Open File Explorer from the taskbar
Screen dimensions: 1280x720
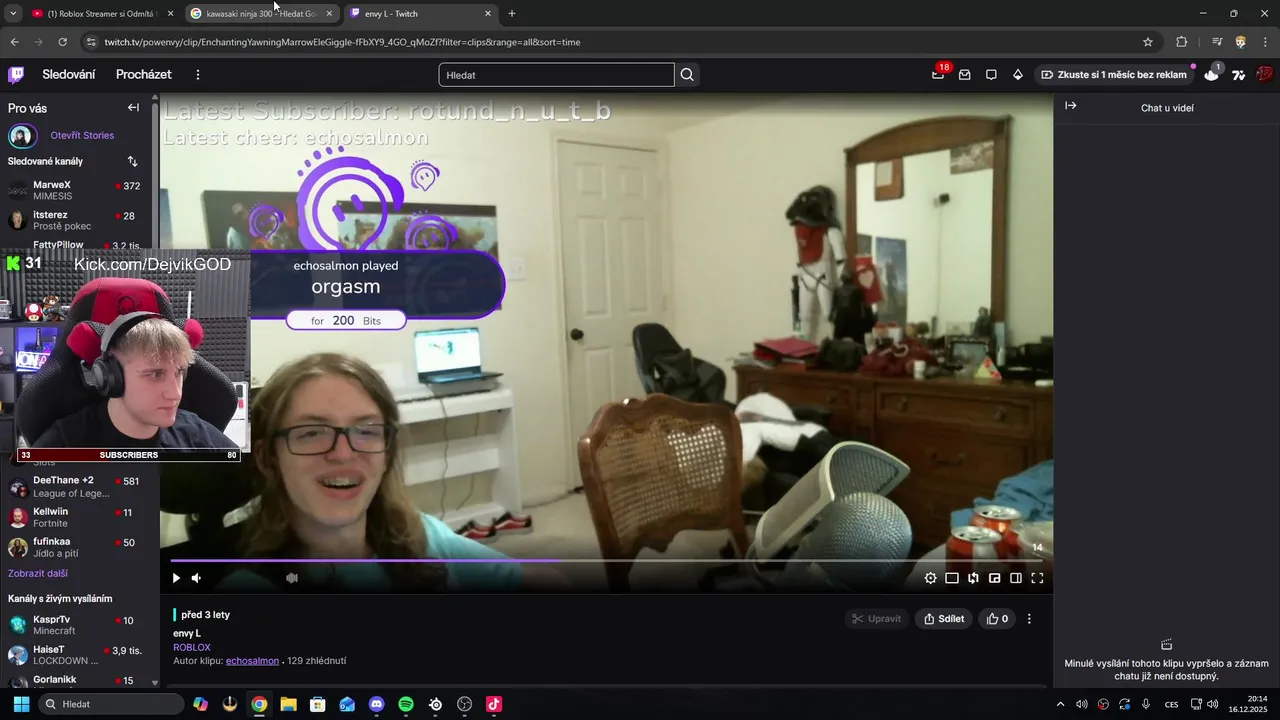coord(288,704)
